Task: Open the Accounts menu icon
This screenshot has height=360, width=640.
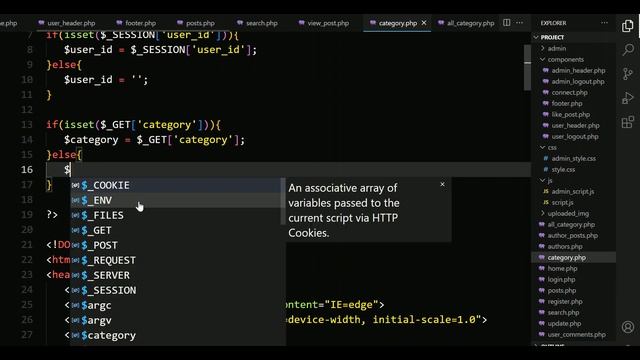Action: [628, 327]
